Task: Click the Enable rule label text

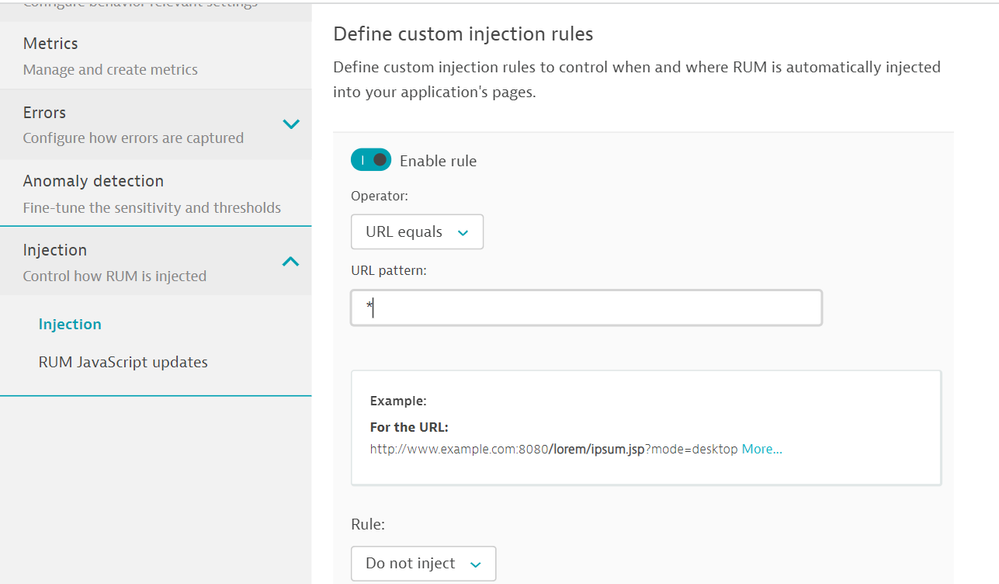Action: [438, 161]
